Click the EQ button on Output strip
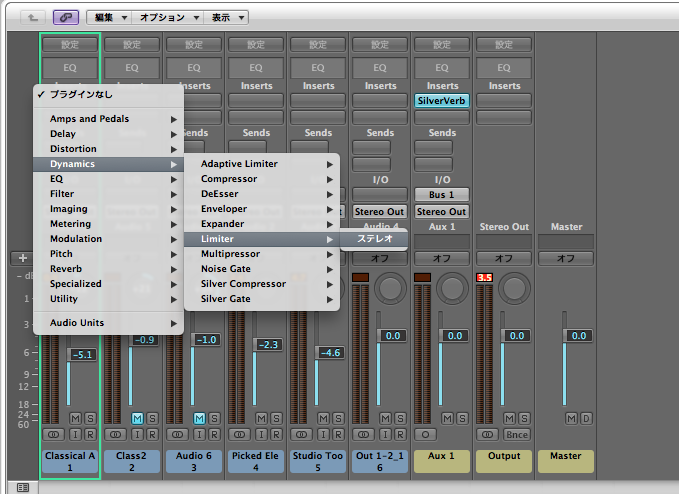The height and width of the screenshot is (494, 679). click(x=504, y=68)
